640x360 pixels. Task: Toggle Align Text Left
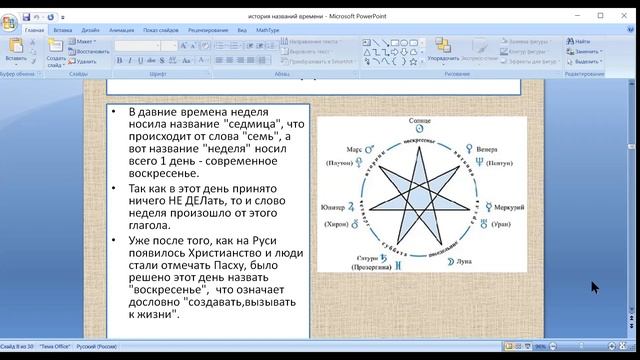[x=220, y=60]
